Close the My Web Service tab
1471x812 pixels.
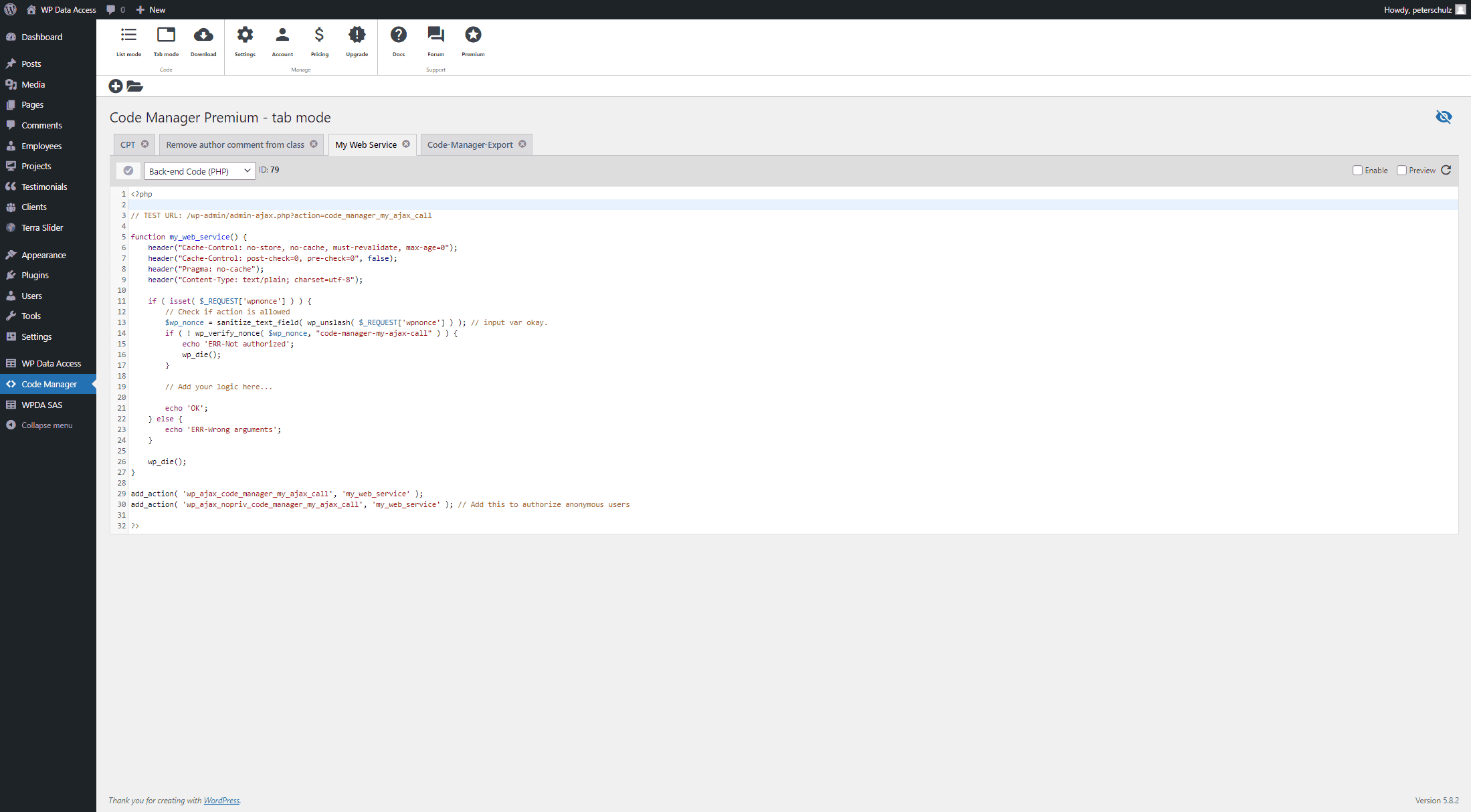406,144
